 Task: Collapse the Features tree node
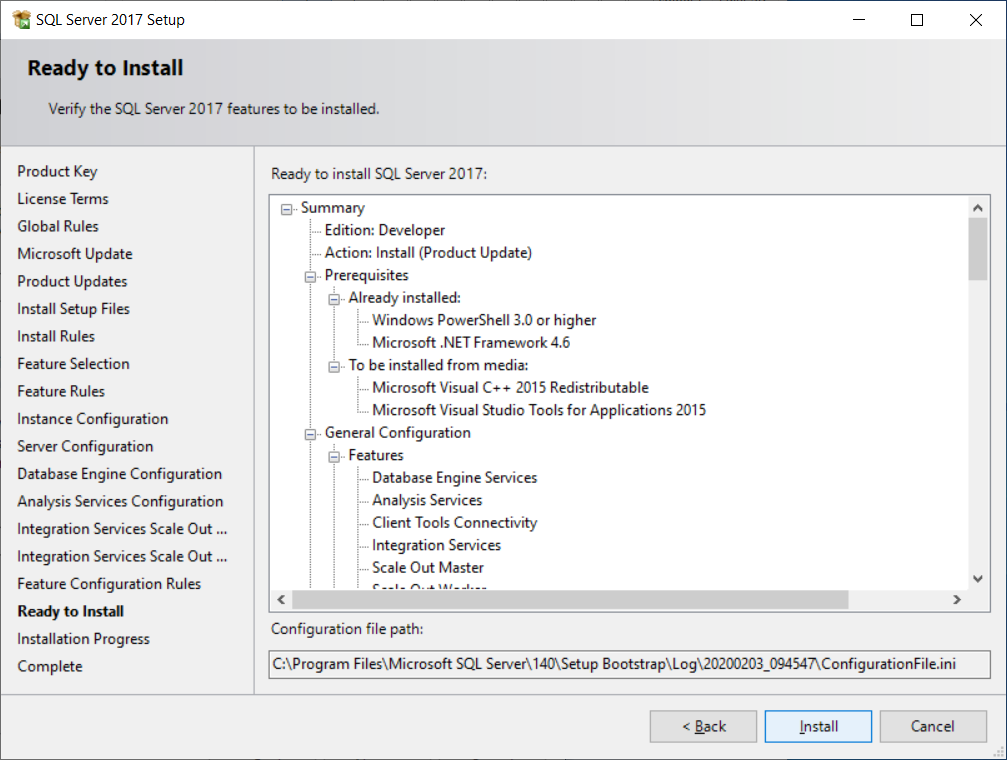[x=335, y=456]
